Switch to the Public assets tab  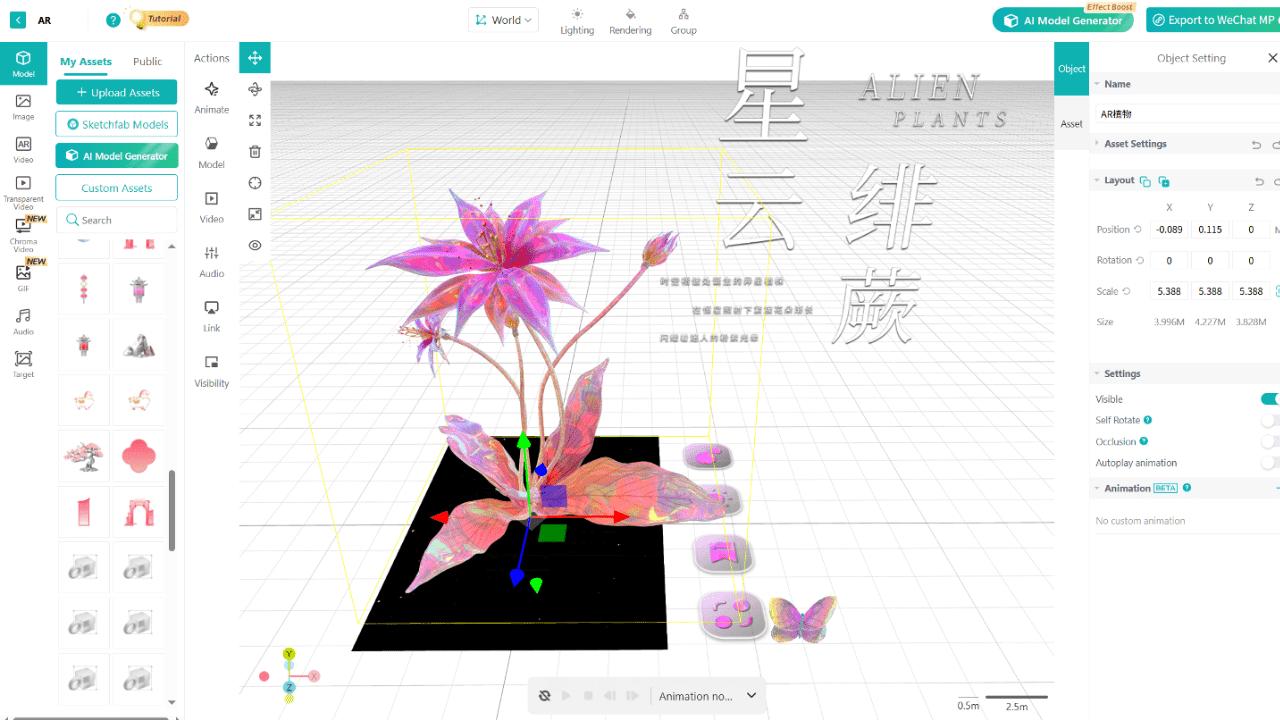[x=147, y=61]
